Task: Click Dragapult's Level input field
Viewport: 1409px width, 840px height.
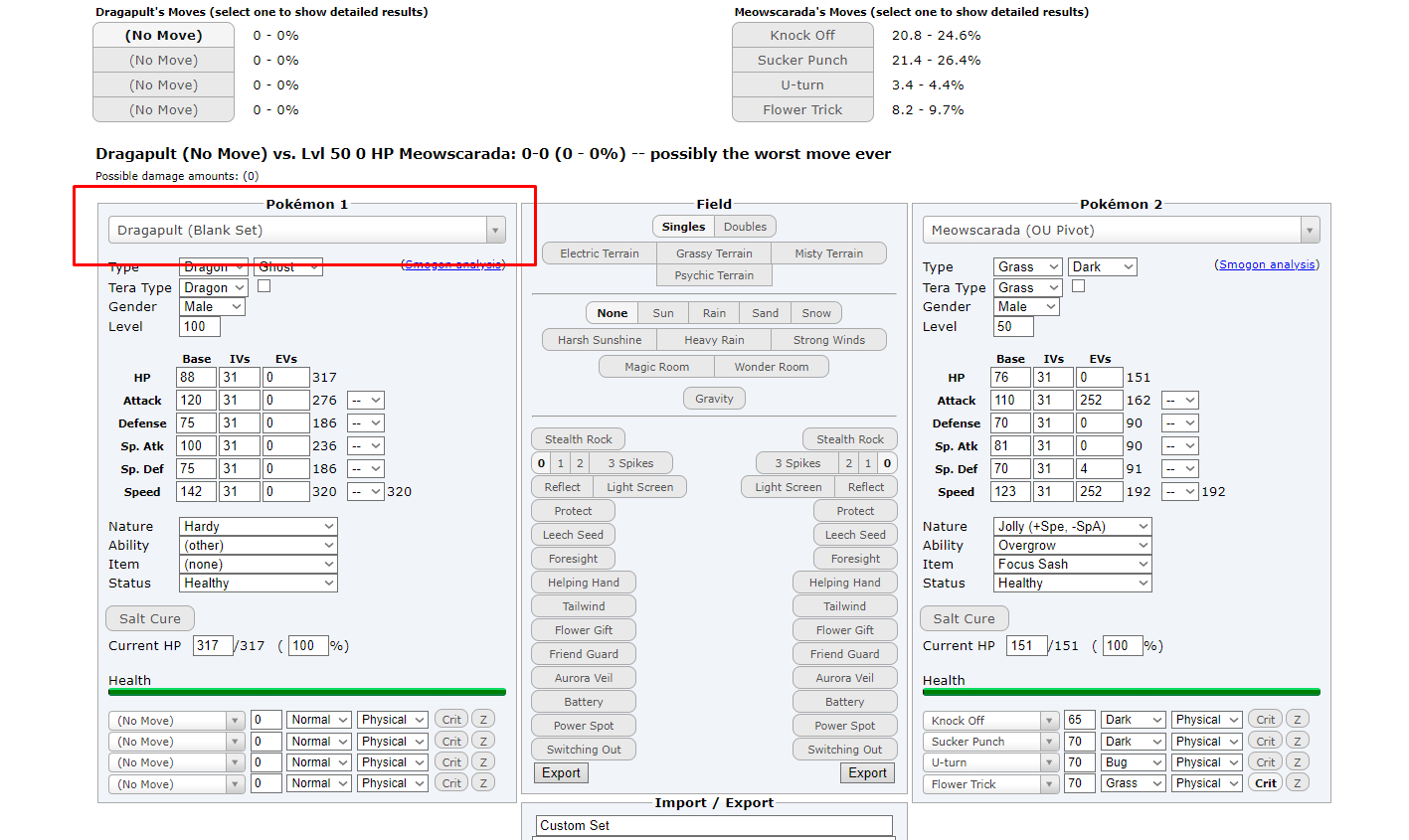Action: [x=200, y=326]
